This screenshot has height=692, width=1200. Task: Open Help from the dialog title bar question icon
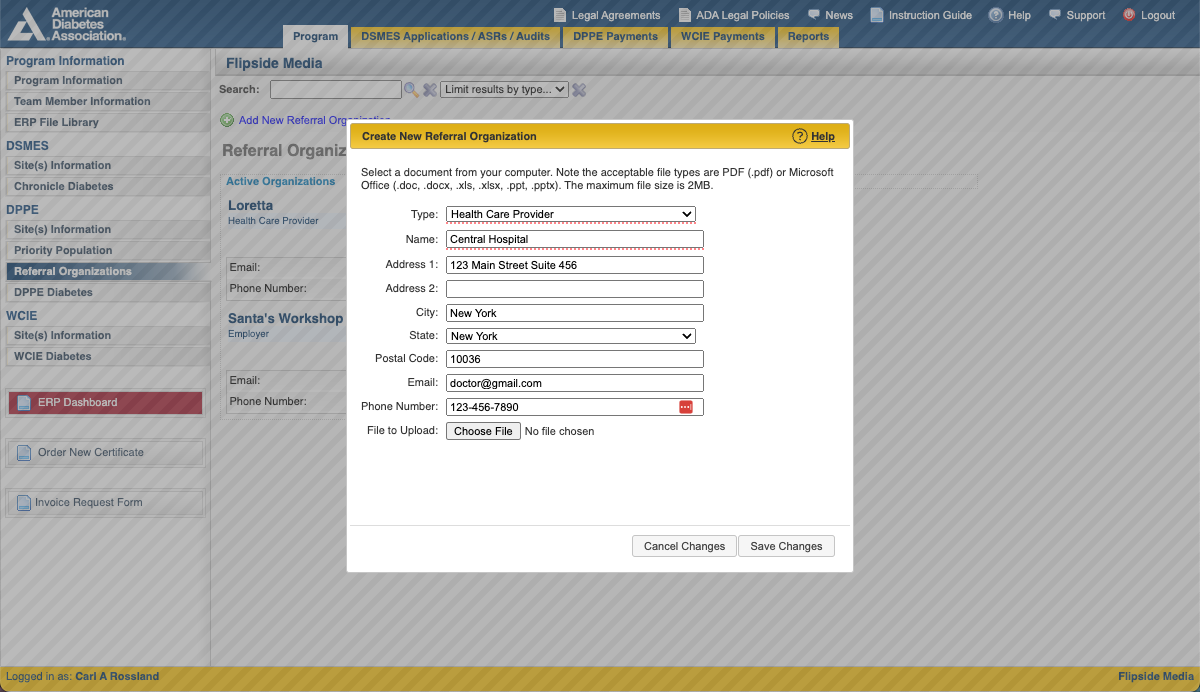799,136
